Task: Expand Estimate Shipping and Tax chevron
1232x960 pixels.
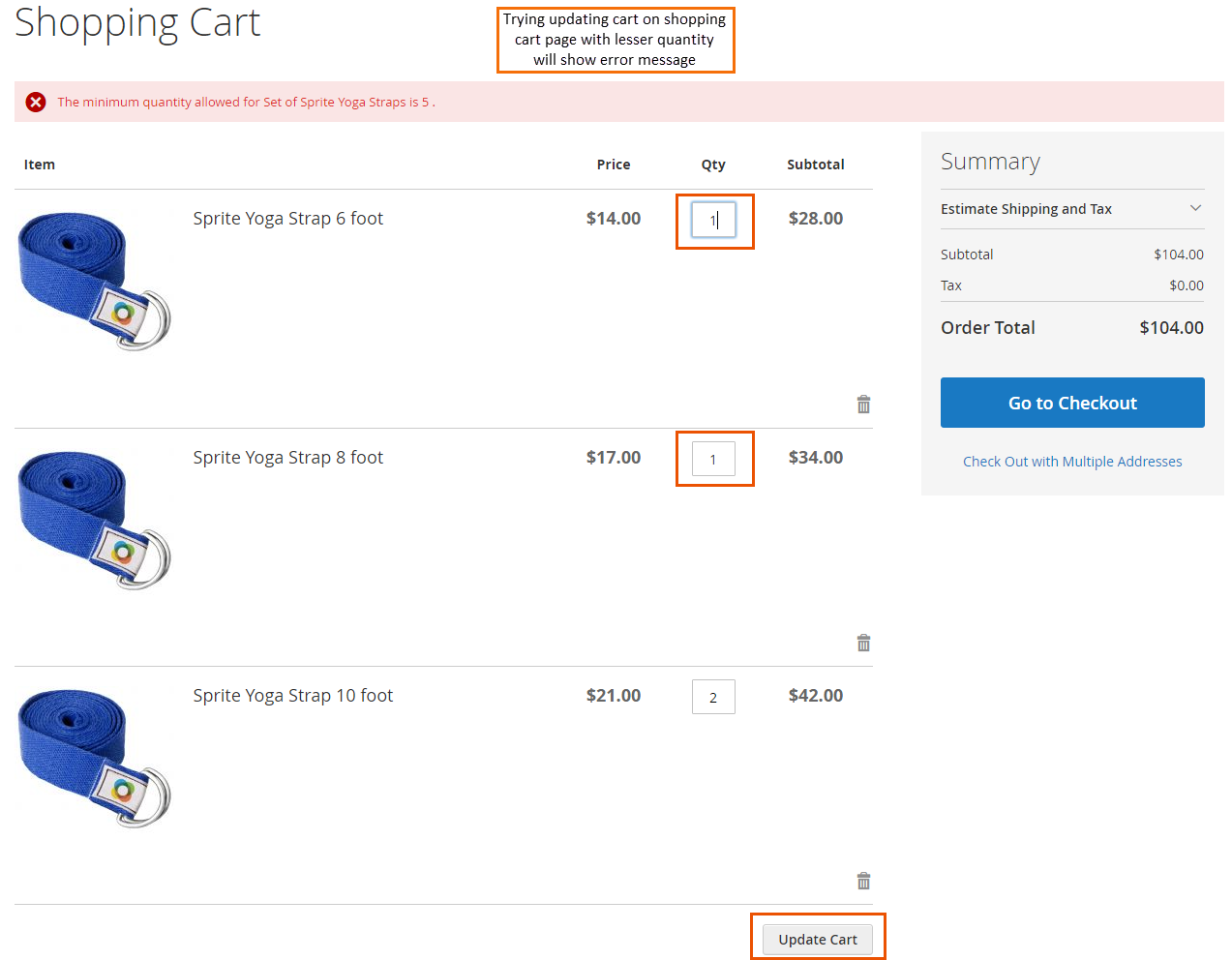Action: click(1195, 208)
